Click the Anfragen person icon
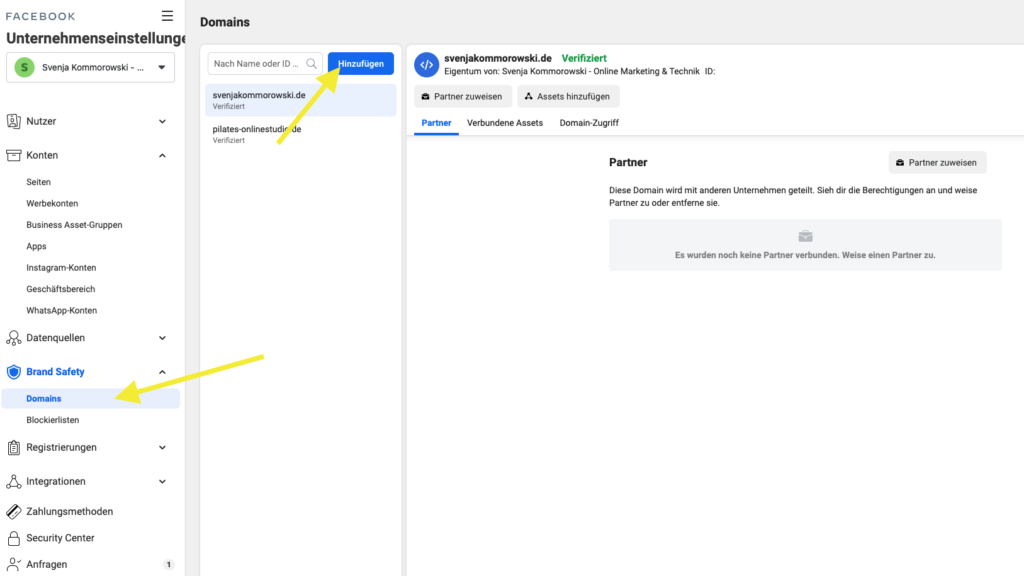Screen dimensions: 1024x576 point(13,564)
